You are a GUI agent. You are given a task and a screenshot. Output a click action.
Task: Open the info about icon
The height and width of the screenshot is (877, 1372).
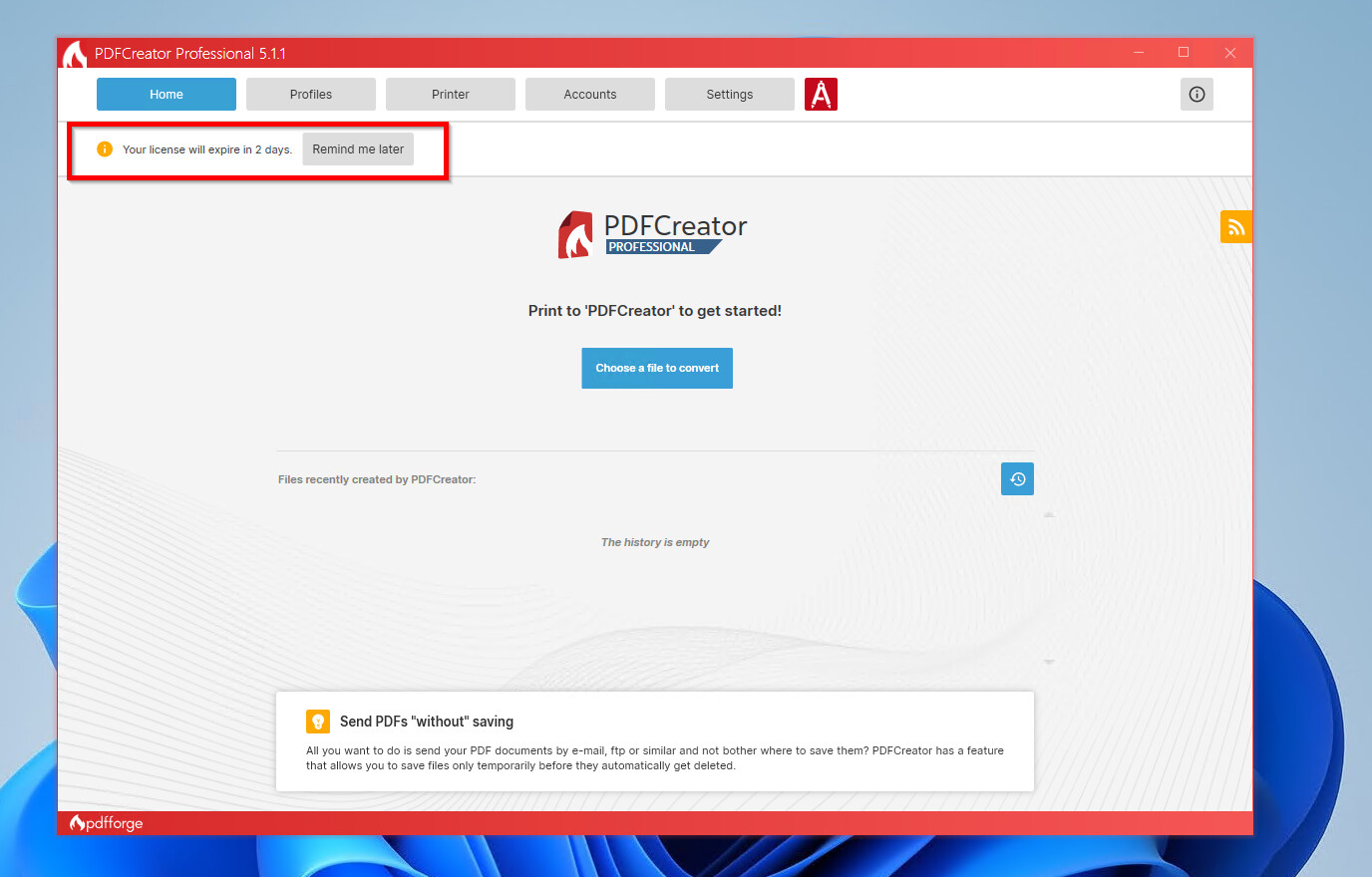pos(1197,94)
